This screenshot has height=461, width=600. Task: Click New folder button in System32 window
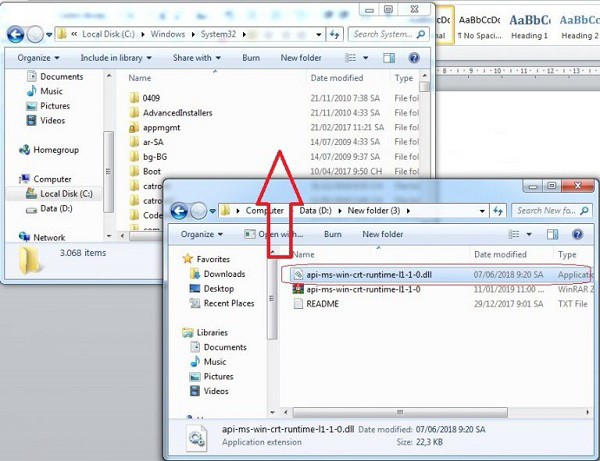[301, 58]
